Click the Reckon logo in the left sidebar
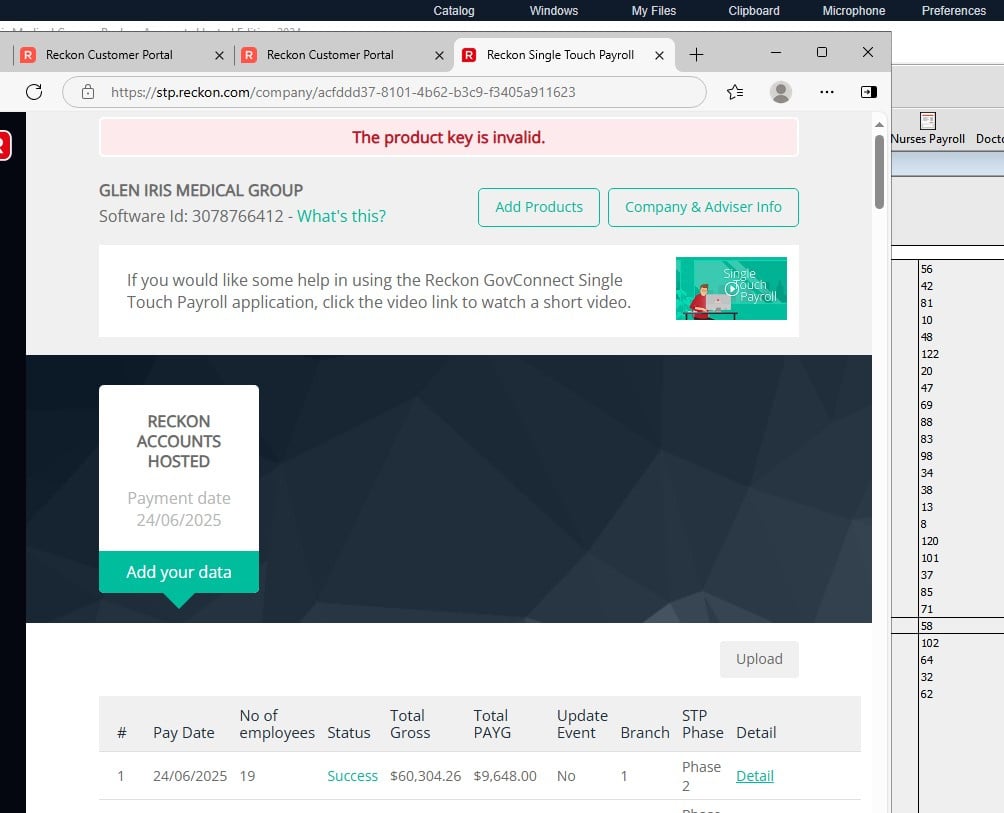This screenshot has height=813, width=1004. 4,145
